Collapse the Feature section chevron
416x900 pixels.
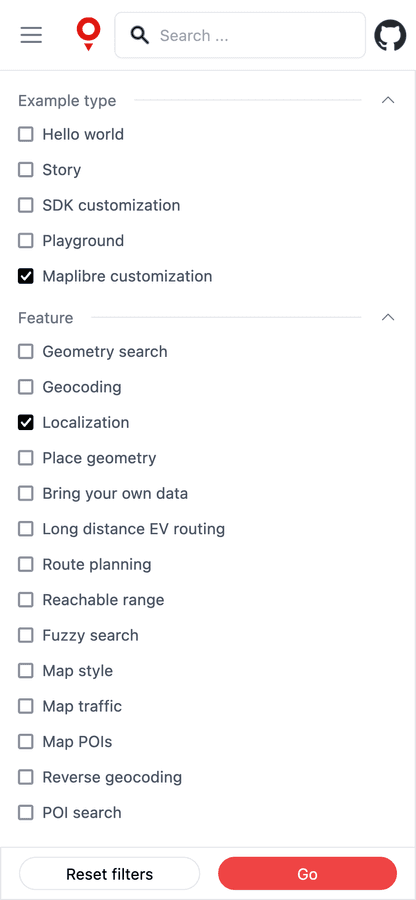click(x=388, y=317)
